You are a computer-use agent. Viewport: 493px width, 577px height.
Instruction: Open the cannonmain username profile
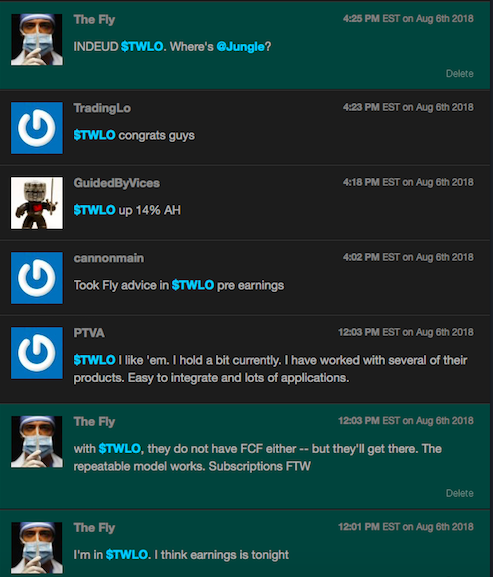(109, 258)
